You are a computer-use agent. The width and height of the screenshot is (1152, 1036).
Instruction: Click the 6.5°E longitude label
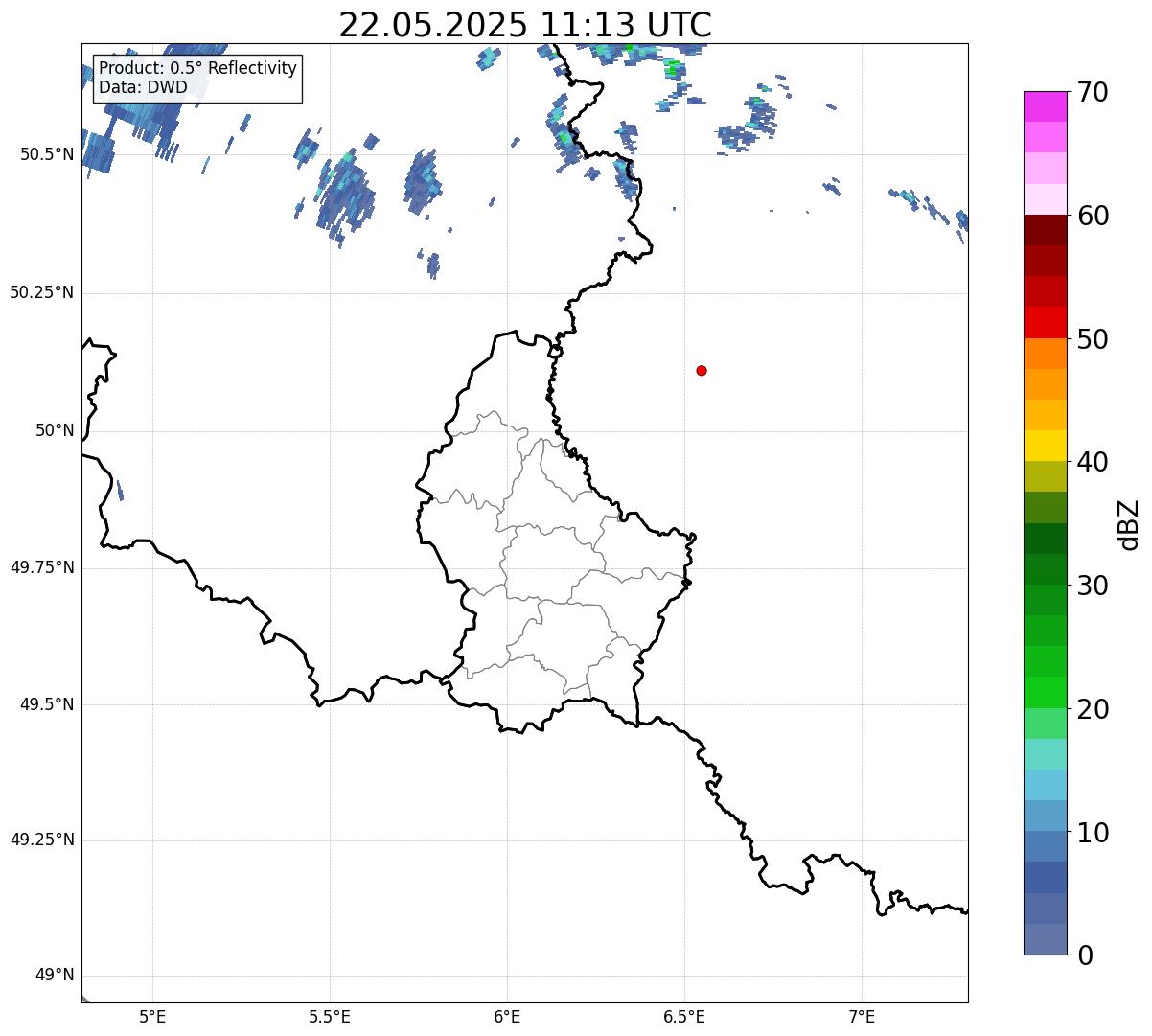(684, 1017)
